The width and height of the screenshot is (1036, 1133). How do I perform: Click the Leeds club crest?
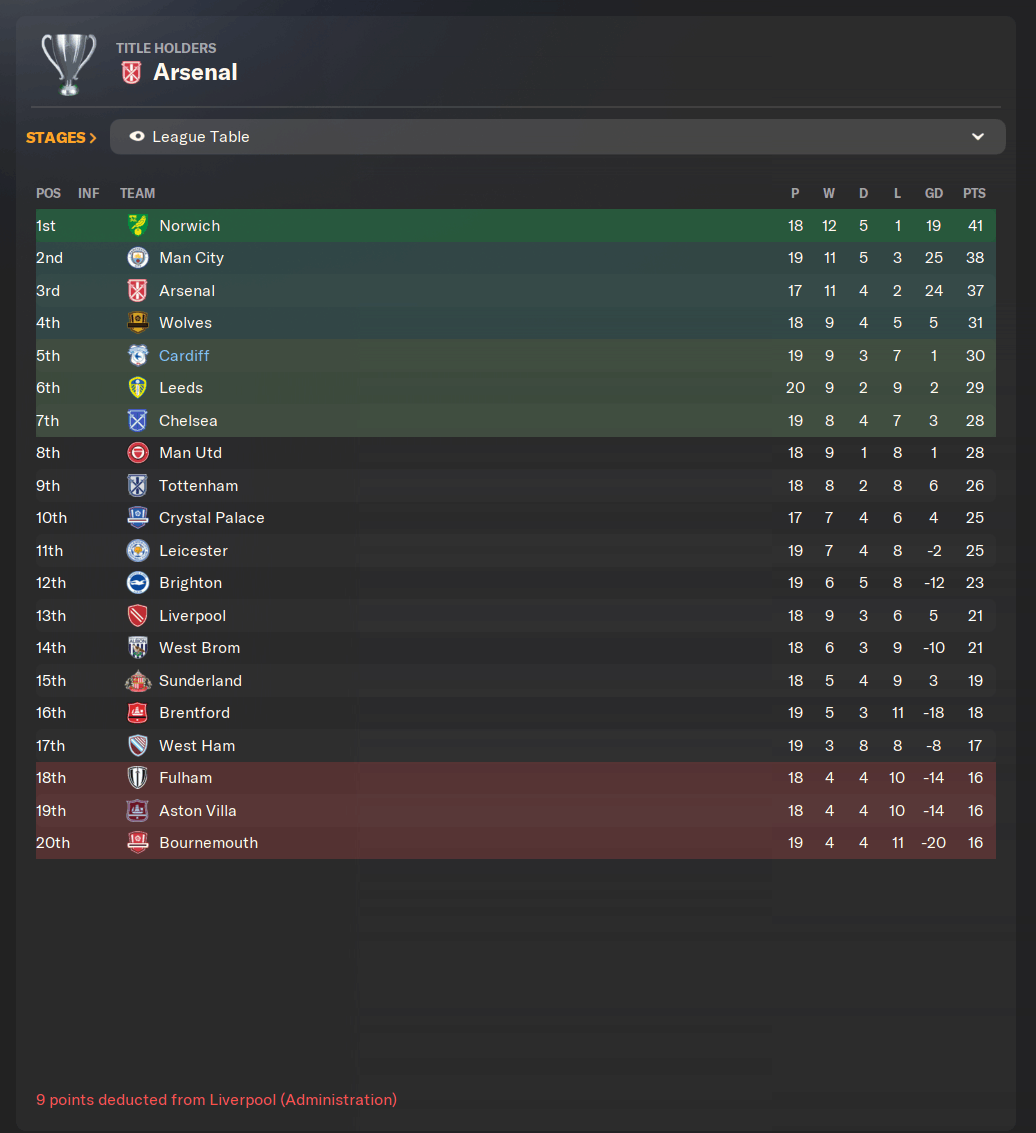click(138, 388)
